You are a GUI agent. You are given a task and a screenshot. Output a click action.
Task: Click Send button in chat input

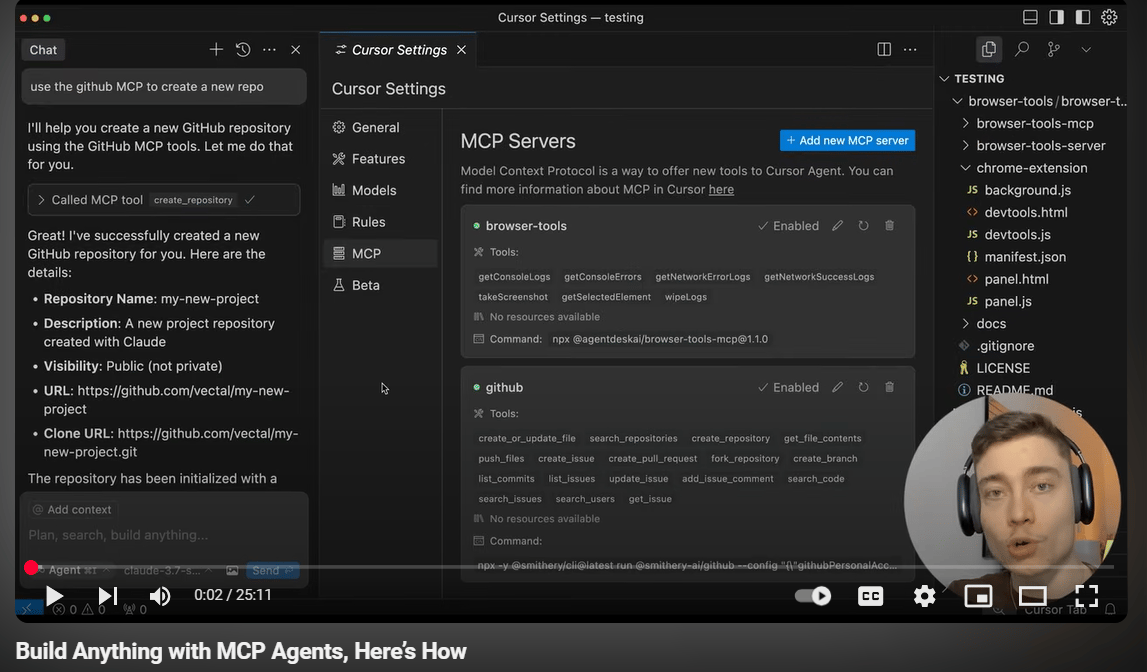pyautogui.click(x=271, y=570)
